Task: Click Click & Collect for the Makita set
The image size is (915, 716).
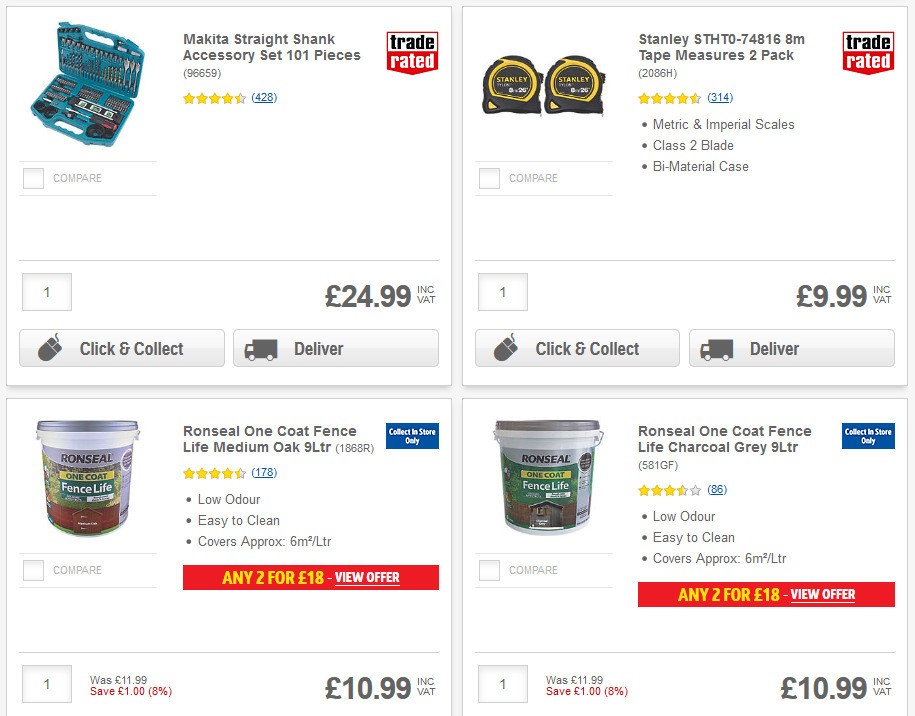Action: (121, 349)
